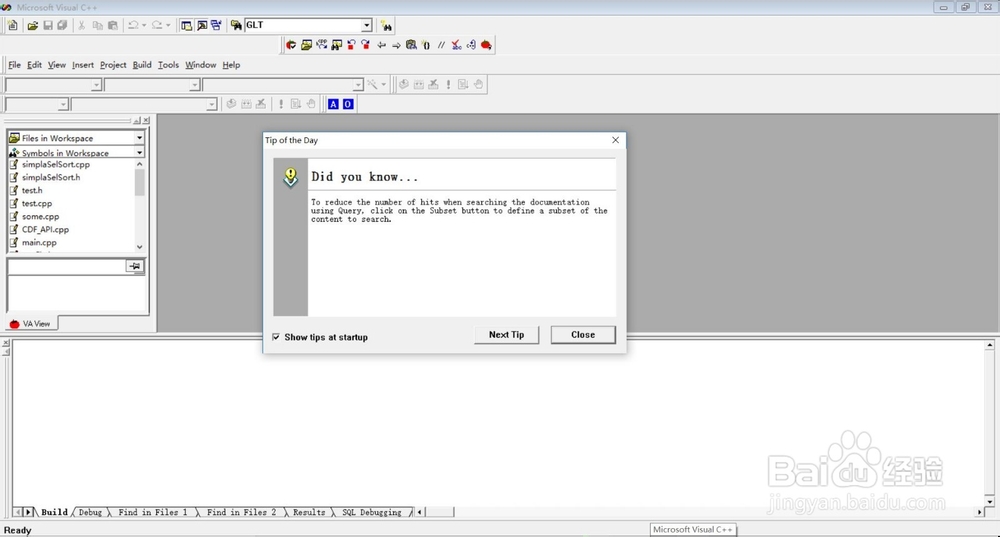Click the Visual Assist navigate forward arrow
This screenshot has height=537, width=1000.
click(x=396, y=45)
